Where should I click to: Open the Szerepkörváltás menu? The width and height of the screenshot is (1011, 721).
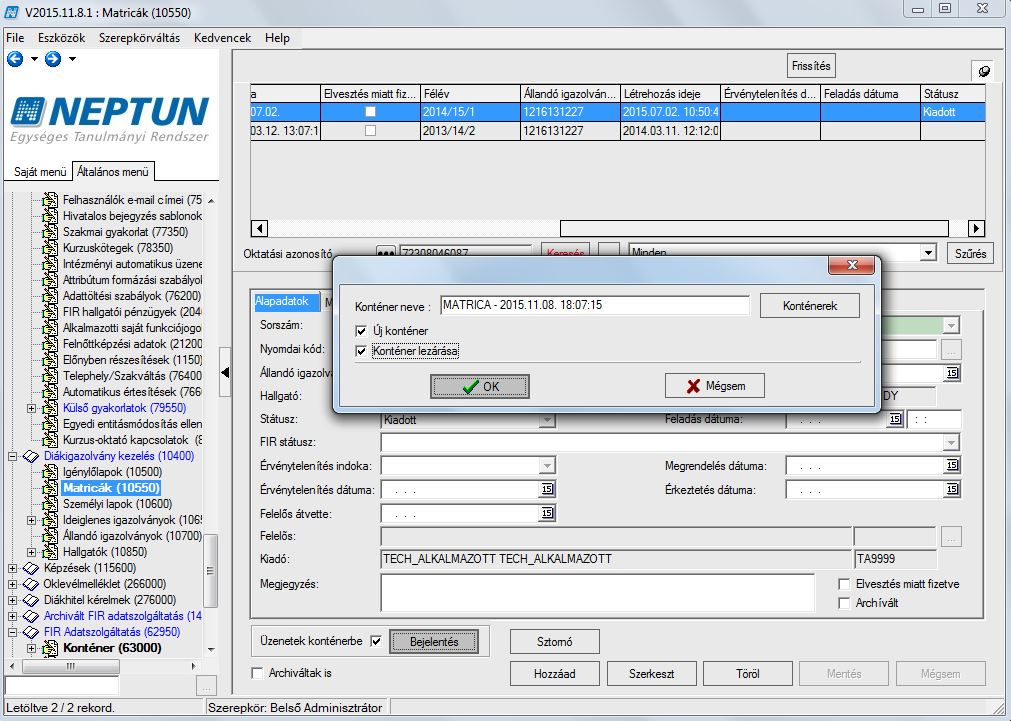click(139, 38)
